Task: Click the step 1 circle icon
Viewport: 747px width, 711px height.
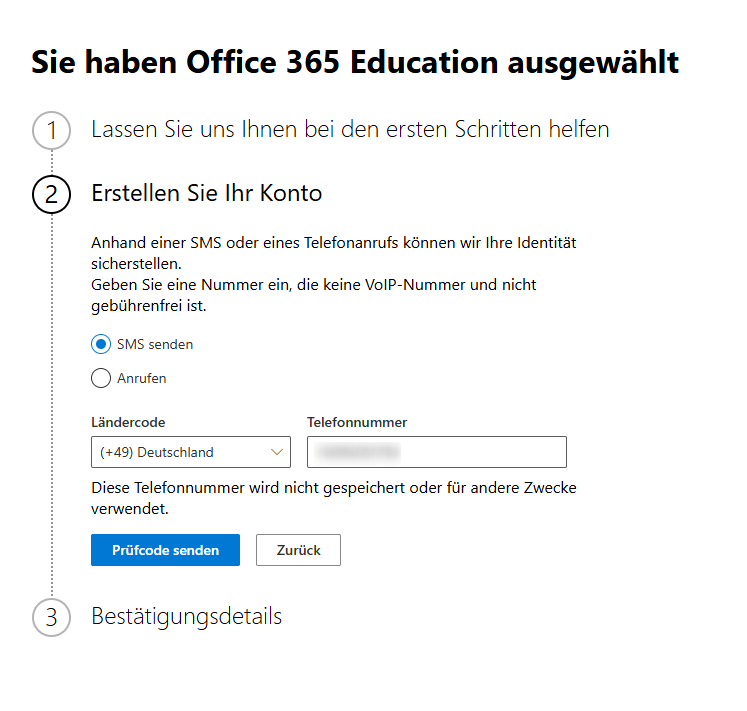Action: click(x=51, y=130)
